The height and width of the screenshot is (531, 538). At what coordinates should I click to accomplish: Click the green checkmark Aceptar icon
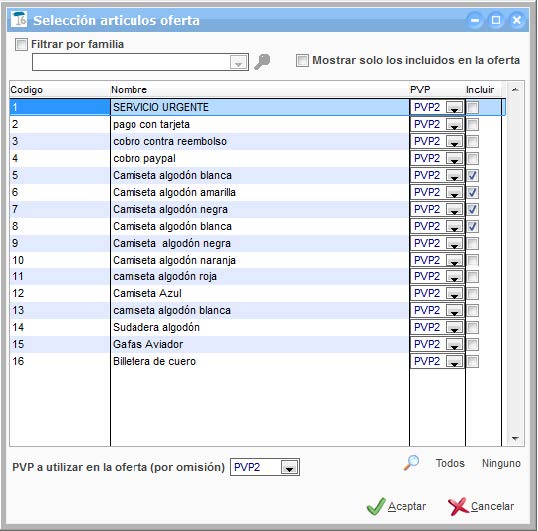tap(376, 506)
